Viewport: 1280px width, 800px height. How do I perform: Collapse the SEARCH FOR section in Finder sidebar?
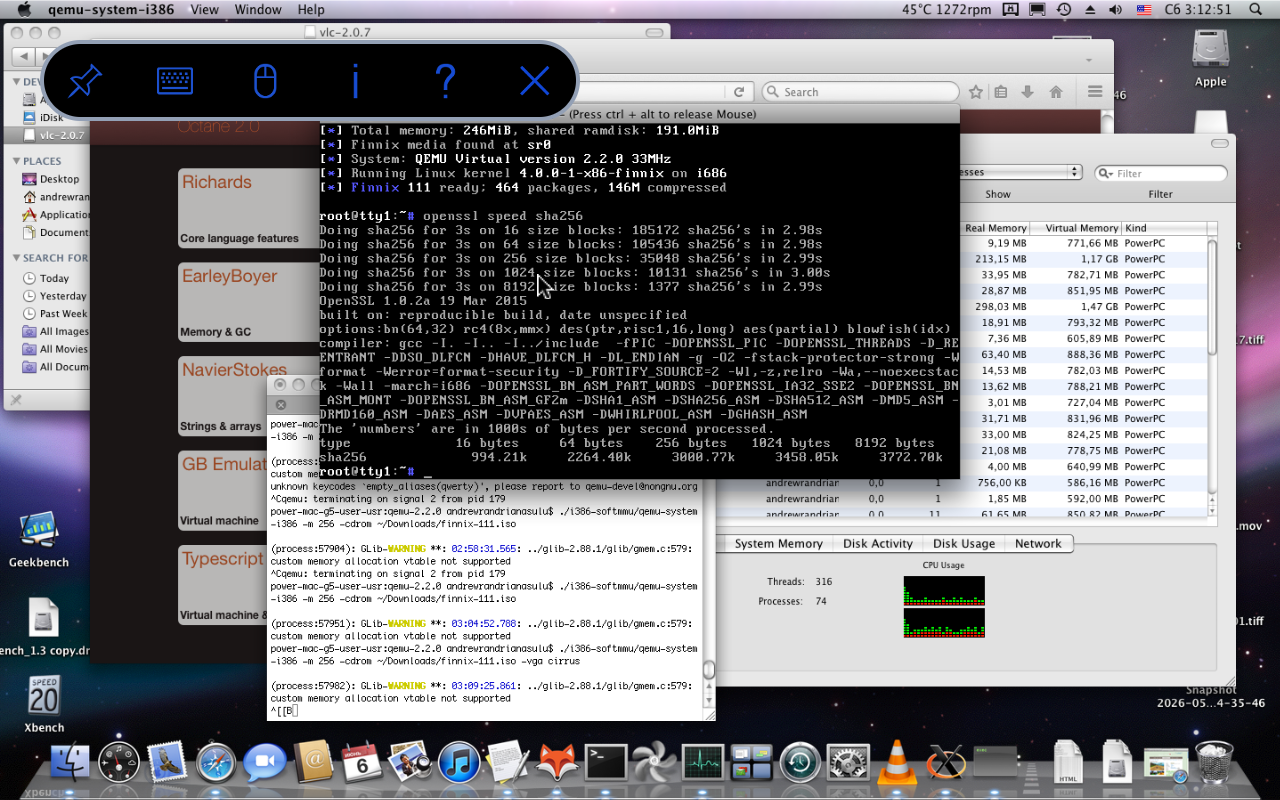[x=16, y=258]
